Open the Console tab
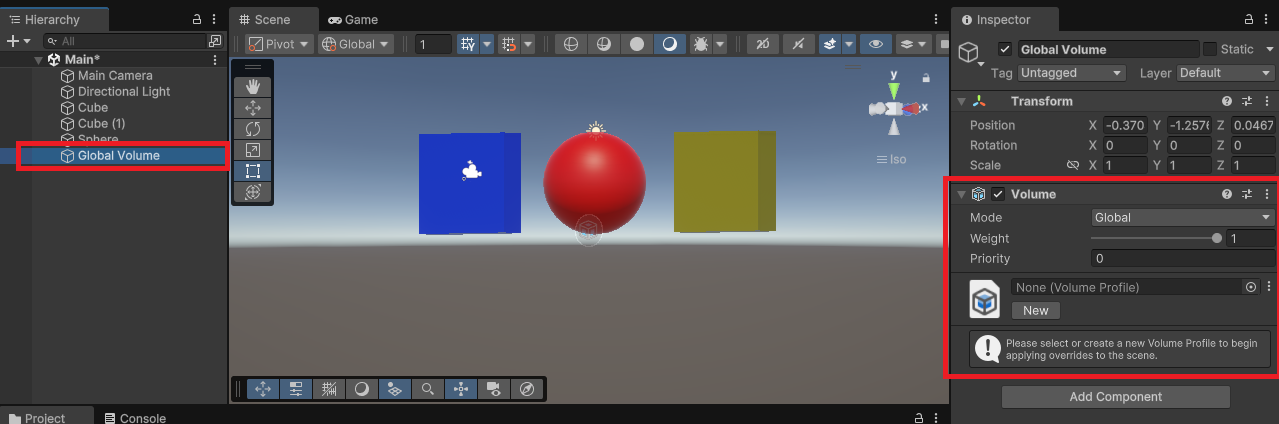Viewport: 1279px width, 424px height. pyautogui.click(x=136, y=418)
